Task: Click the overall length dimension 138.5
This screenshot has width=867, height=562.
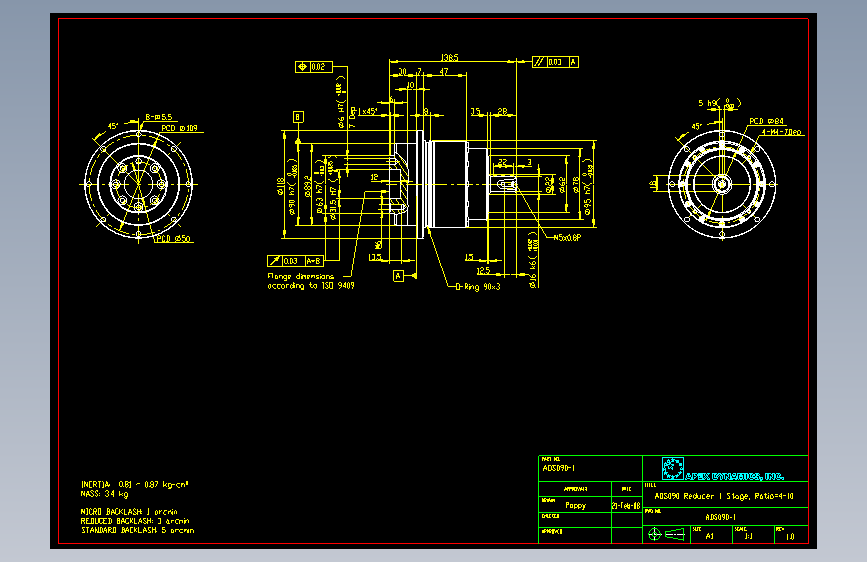Action: click(450, 58)
